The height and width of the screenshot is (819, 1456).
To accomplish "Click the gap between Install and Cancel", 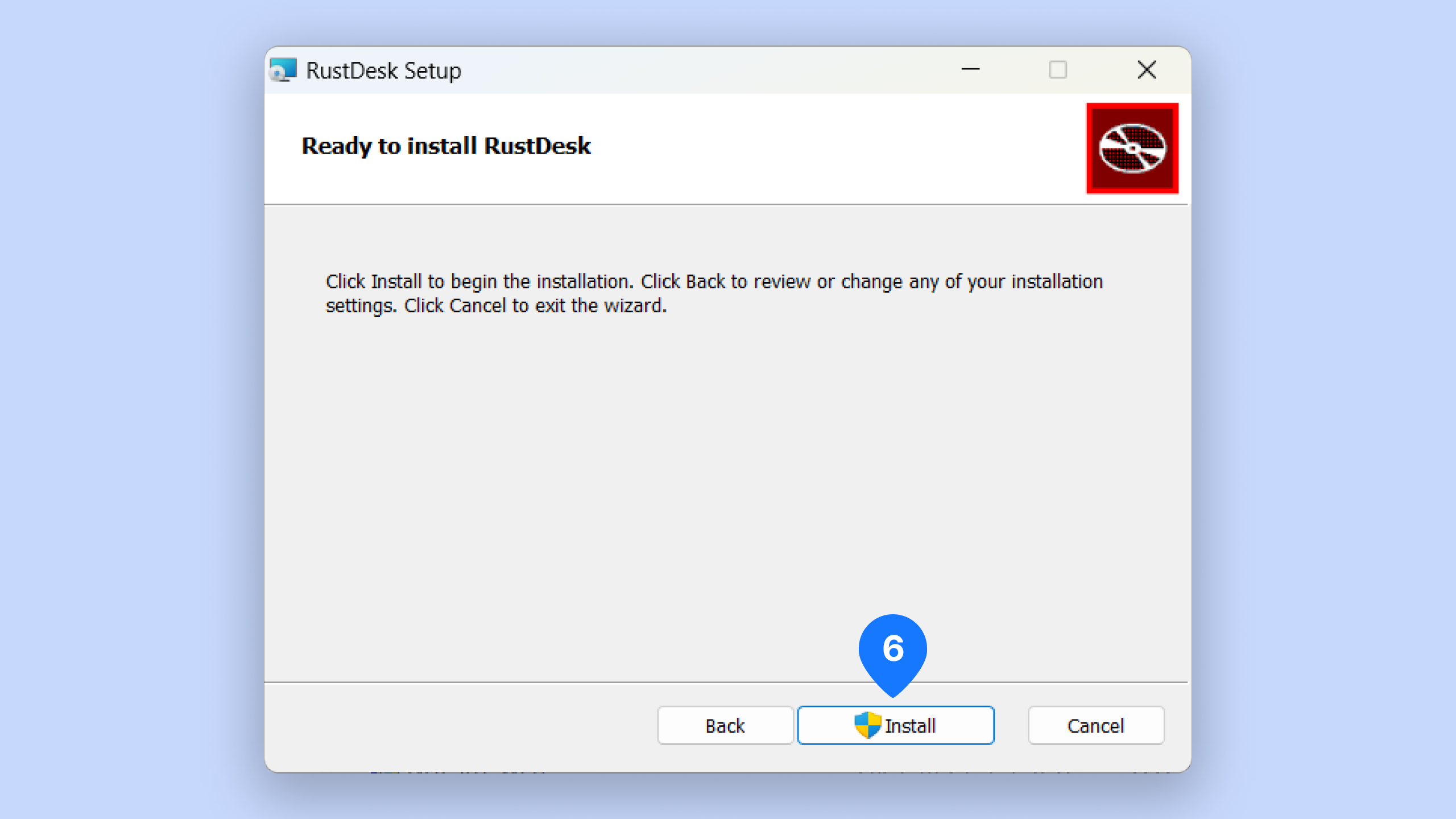I will tap(1011, 725).
